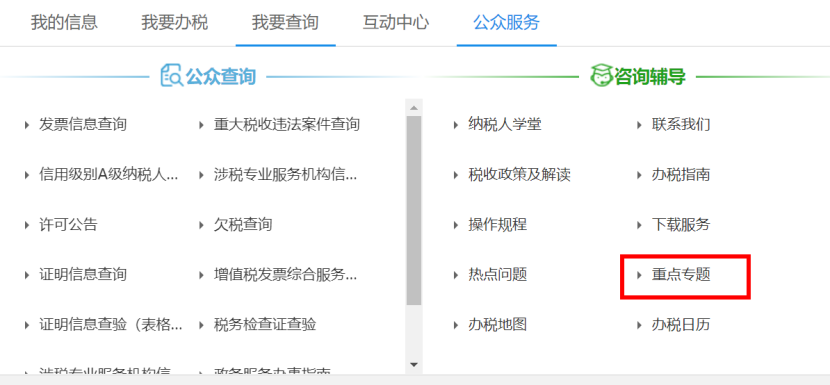
Task: Open 热点问题 link
Action: [498, 275]
